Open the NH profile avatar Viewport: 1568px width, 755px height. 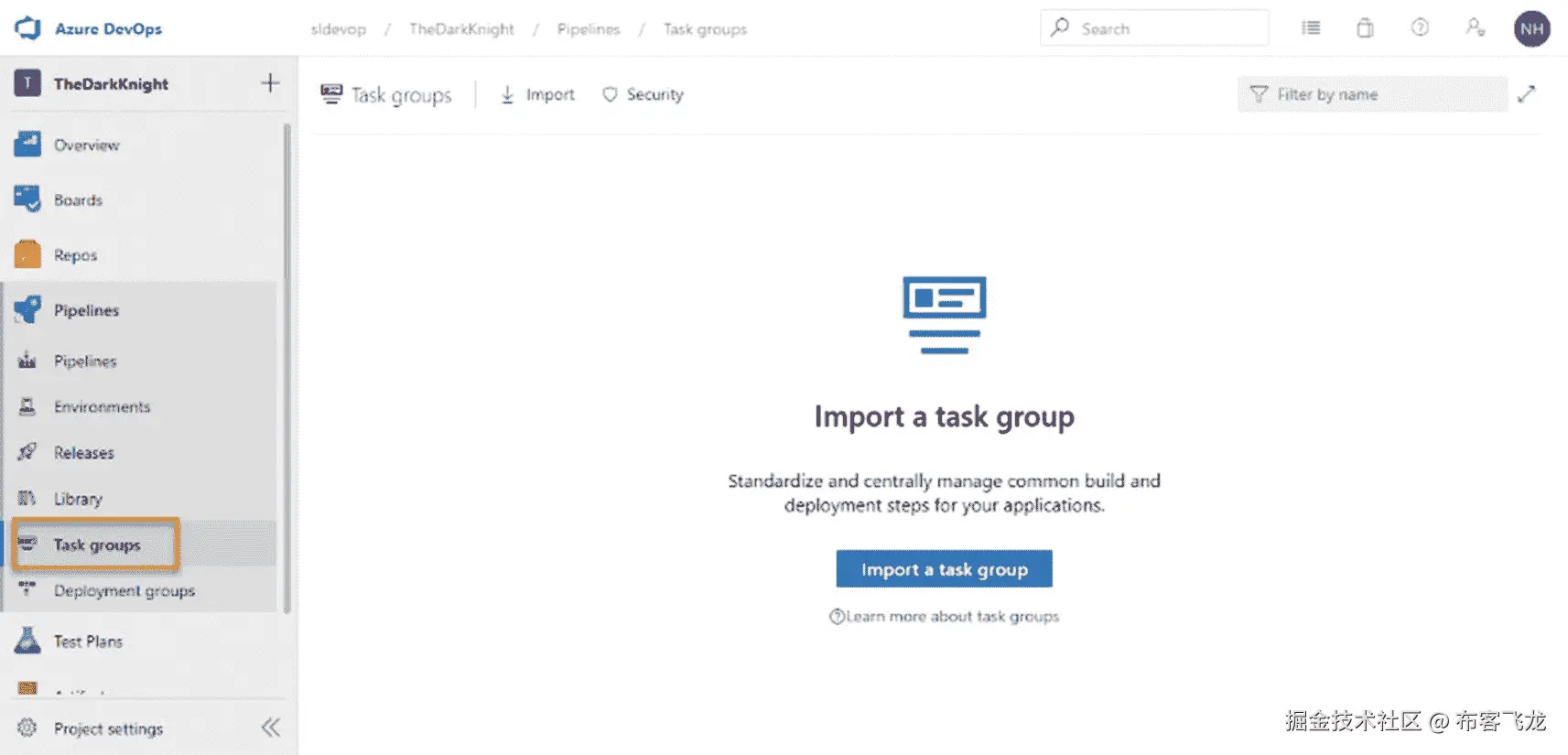pyautogui.click(x=1531, y=28)
